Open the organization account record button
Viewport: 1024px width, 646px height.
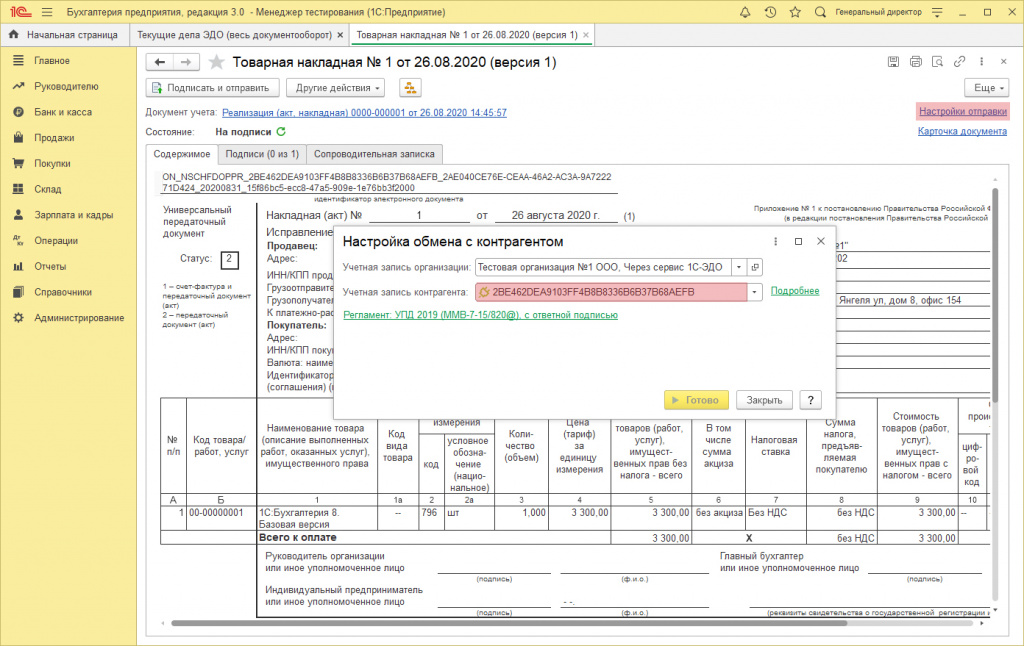pyautogui.click(x=756, y=267)
